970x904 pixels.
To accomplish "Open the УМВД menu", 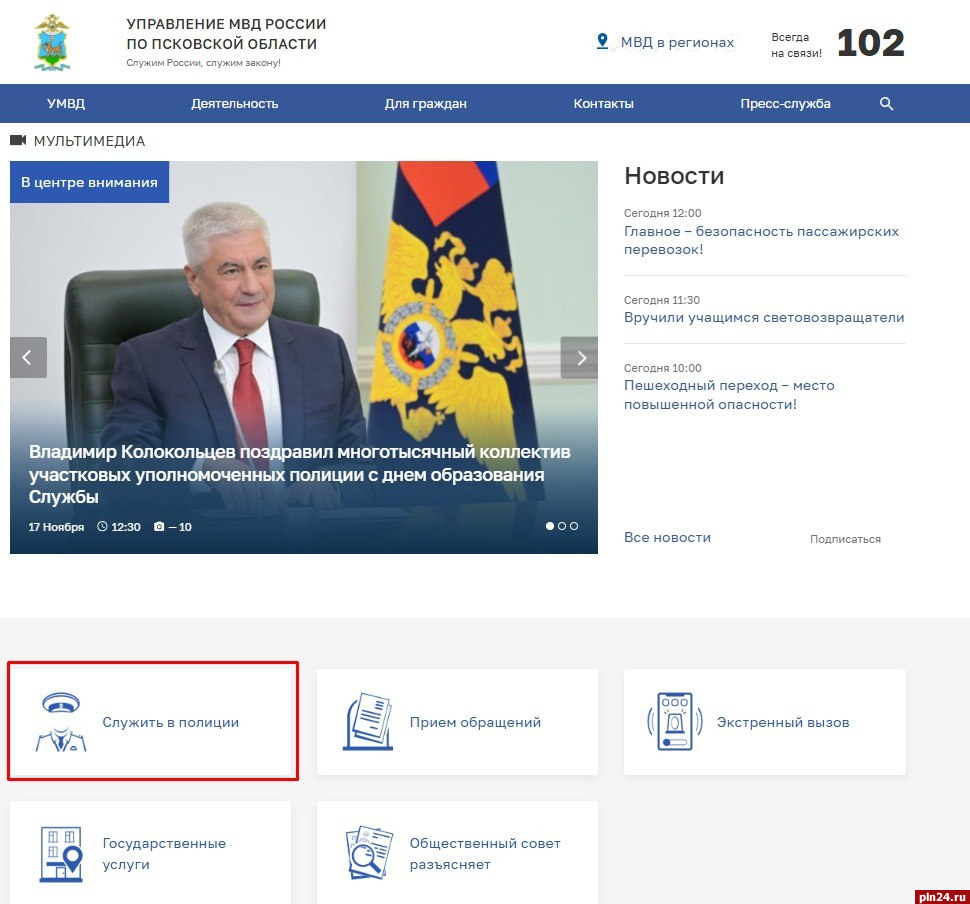I will [66, 104].
